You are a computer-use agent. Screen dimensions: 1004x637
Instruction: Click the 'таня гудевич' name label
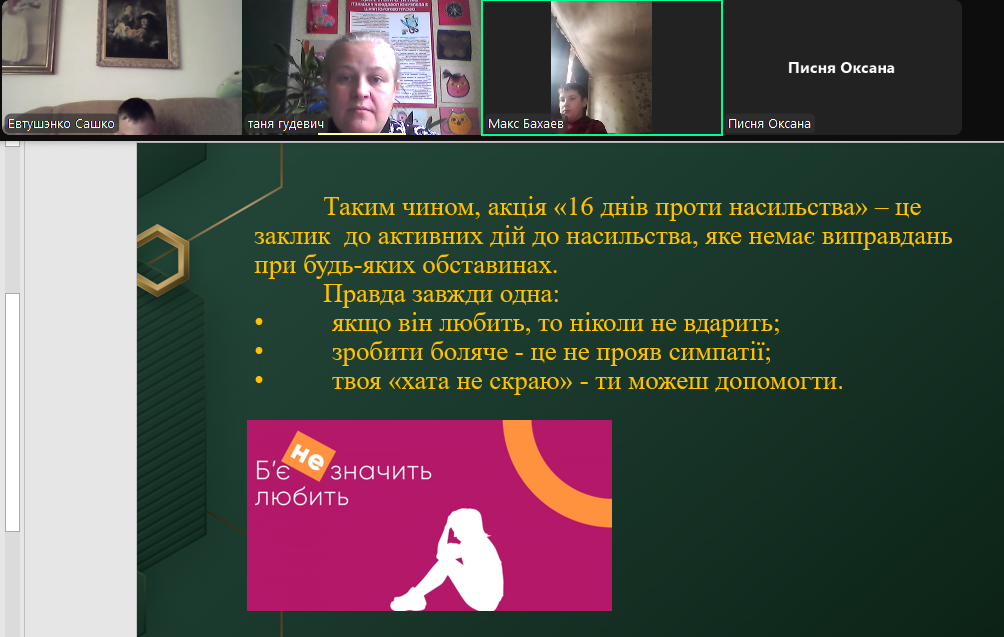(286, 124)
